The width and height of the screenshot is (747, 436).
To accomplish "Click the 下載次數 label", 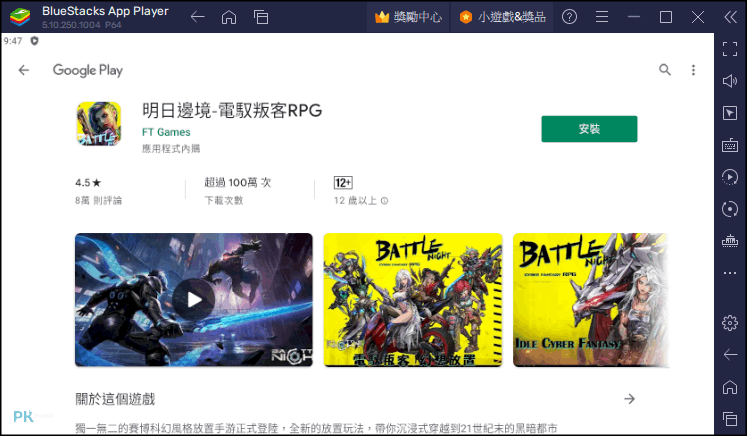I will coord(224,201).
